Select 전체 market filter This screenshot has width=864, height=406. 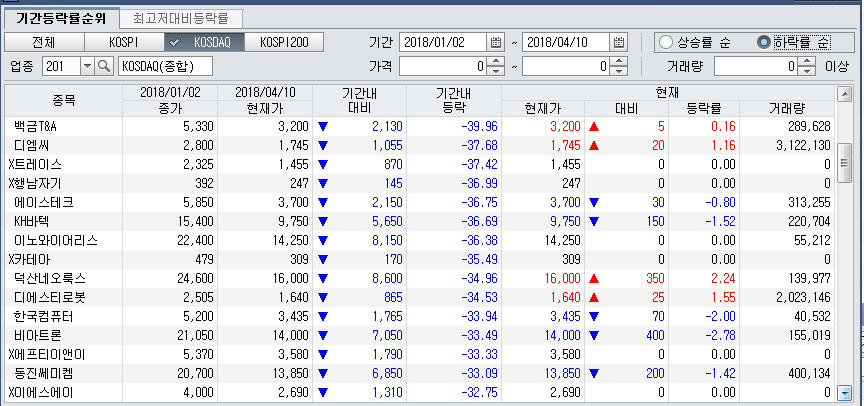click(x=44, y=42)
